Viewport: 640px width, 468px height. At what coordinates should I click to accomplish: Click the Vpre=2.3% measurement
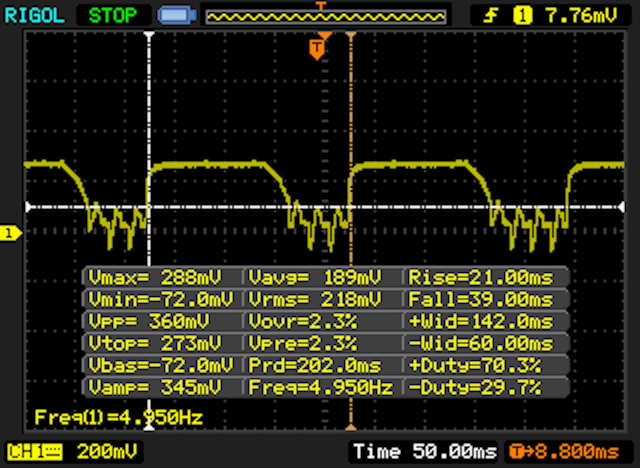pyautogui.click(x=302, y=343)
